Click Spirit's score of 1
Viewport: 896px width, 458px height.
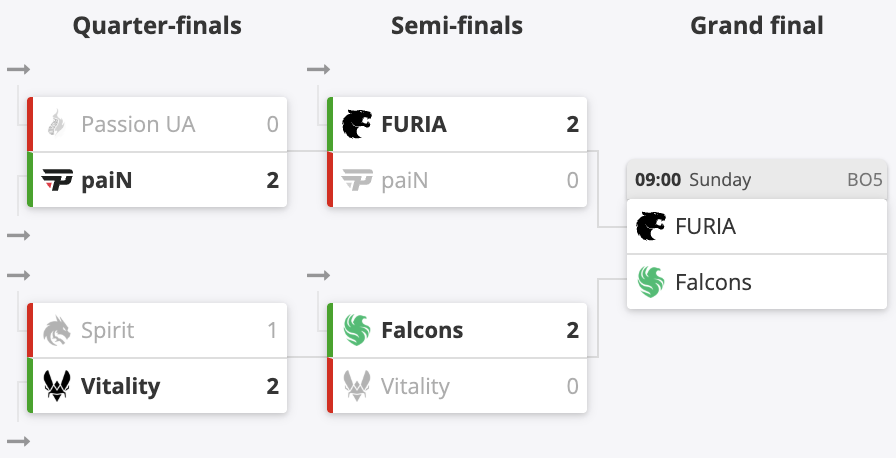[x=272, y=330]
